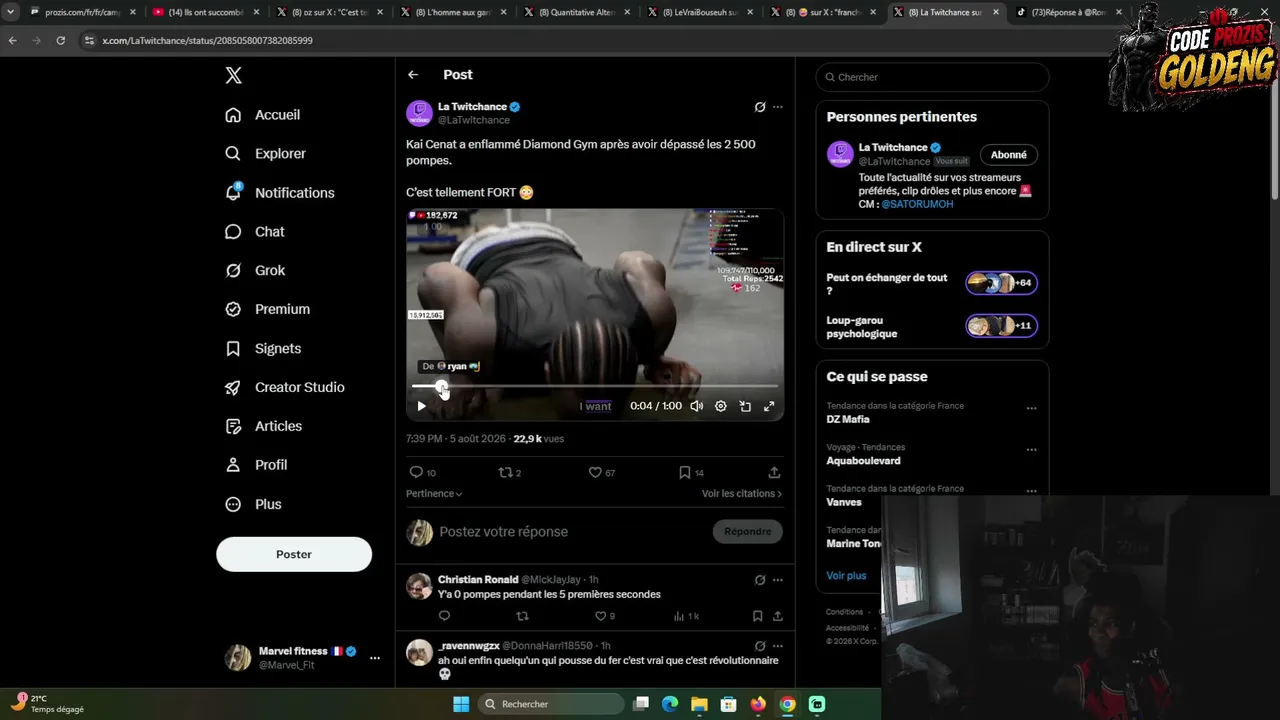Screen dimensions: 1280x720
Task: Open the more menu for Aquaboulevard trend
Action: tap(1031, 450)
